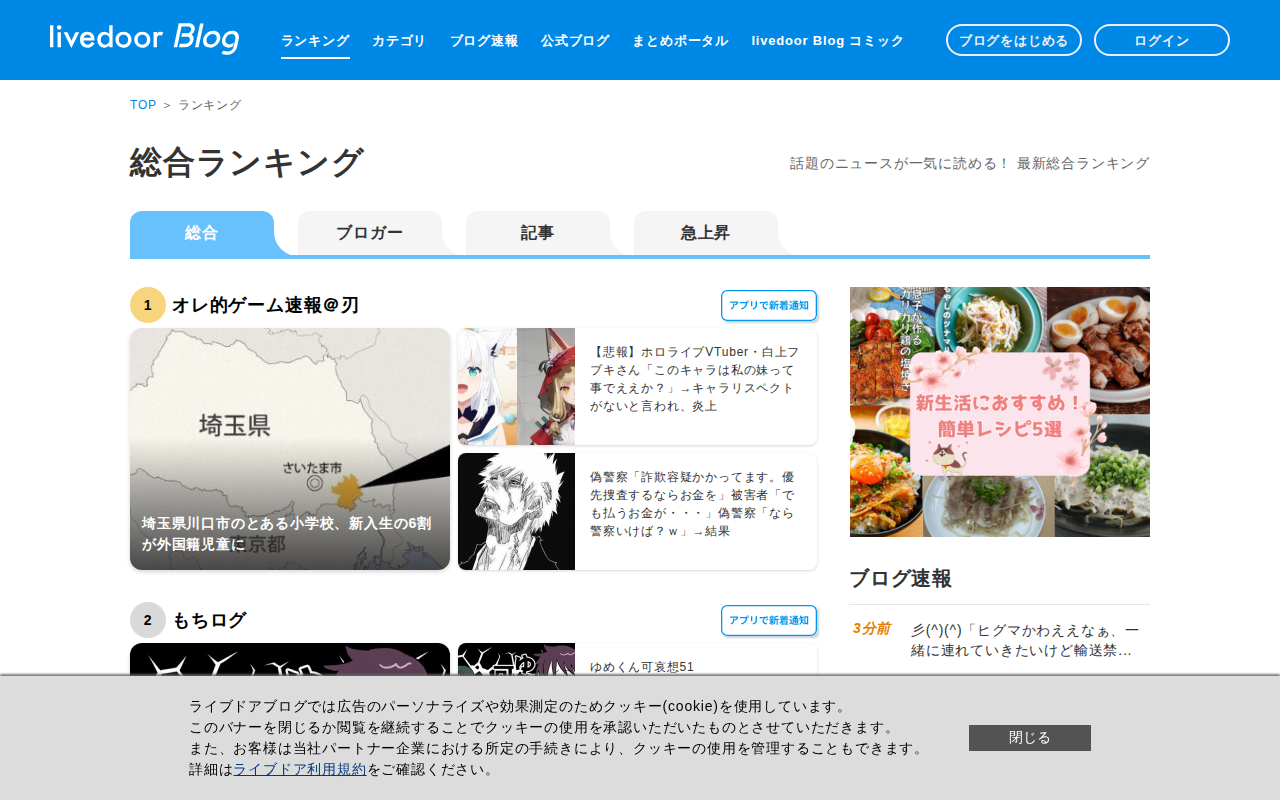Open the 埼玉県 map featured article
1280x800 pixels.
click(290, 449)
